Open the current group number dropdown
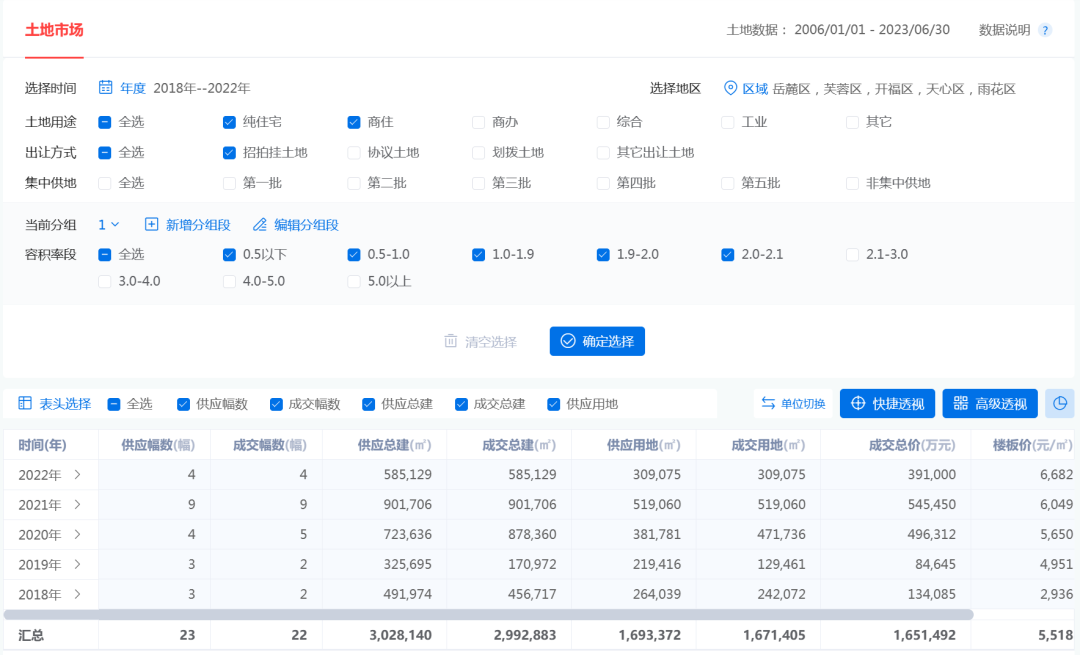This screenshot has height=655, width=1080. click(109, 225)
